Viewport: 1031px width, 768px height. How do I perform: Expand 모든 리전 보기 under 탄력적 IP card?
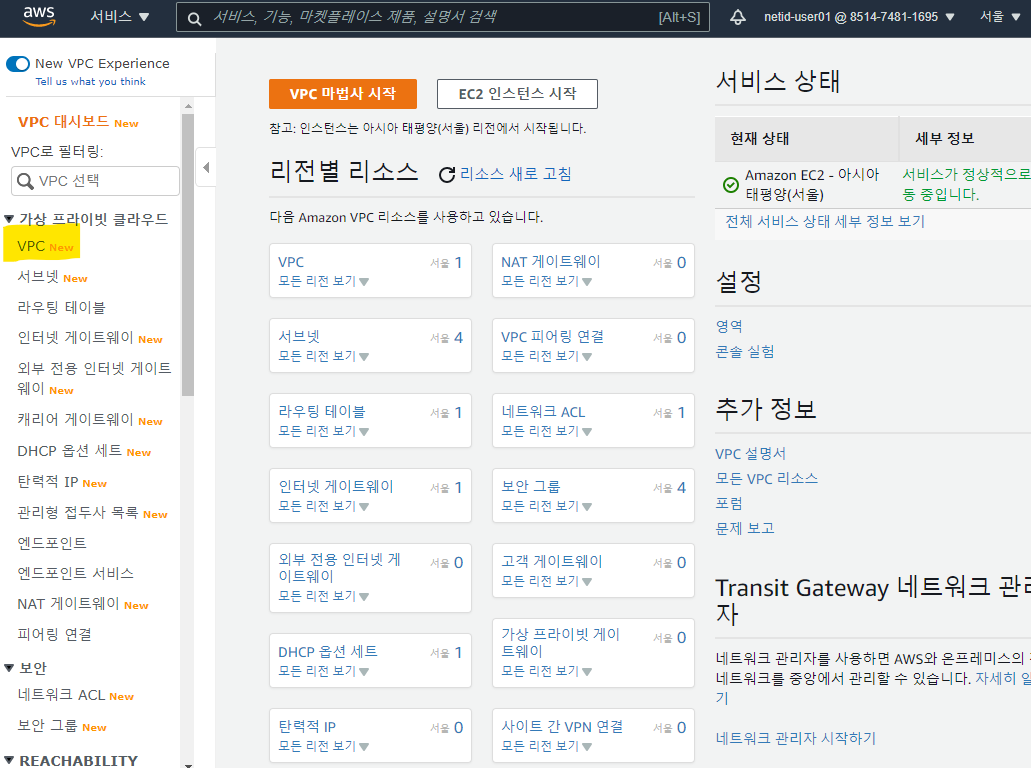click(324, 746)
